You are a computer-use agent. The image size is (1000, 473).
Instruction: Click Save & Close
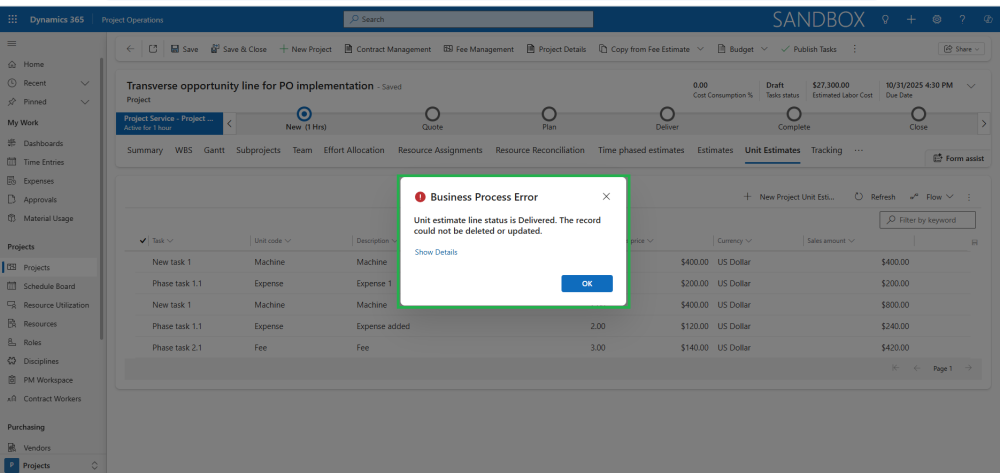coord(239,49)
